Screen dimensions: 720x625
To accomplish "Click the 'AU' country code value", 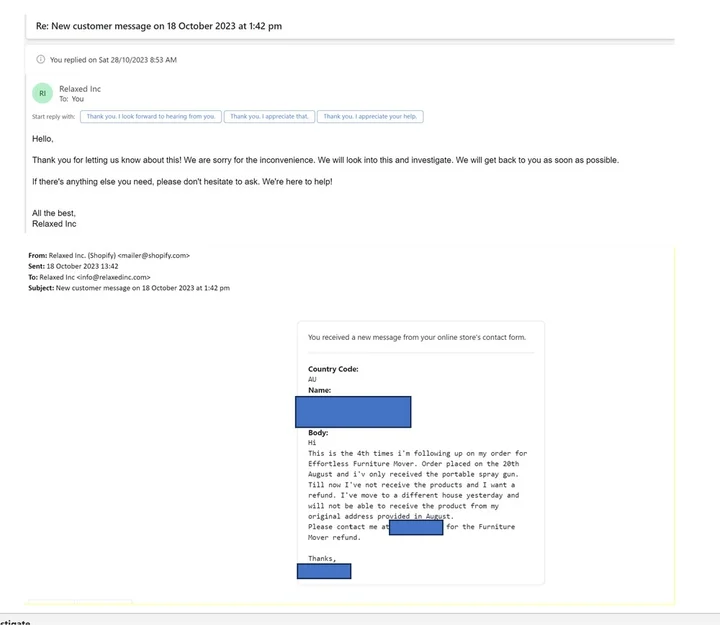I will (x=312, y=379).
